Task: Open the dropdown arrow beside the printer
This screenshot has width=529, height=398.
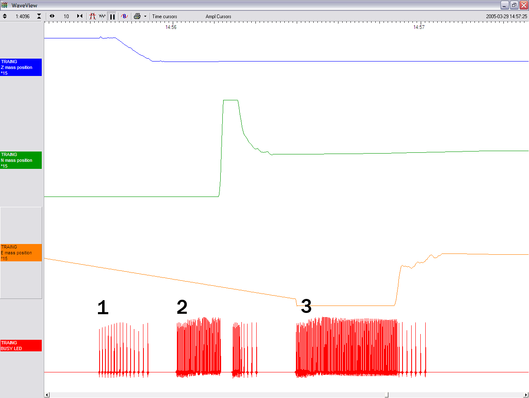Action: coord(145,16)
